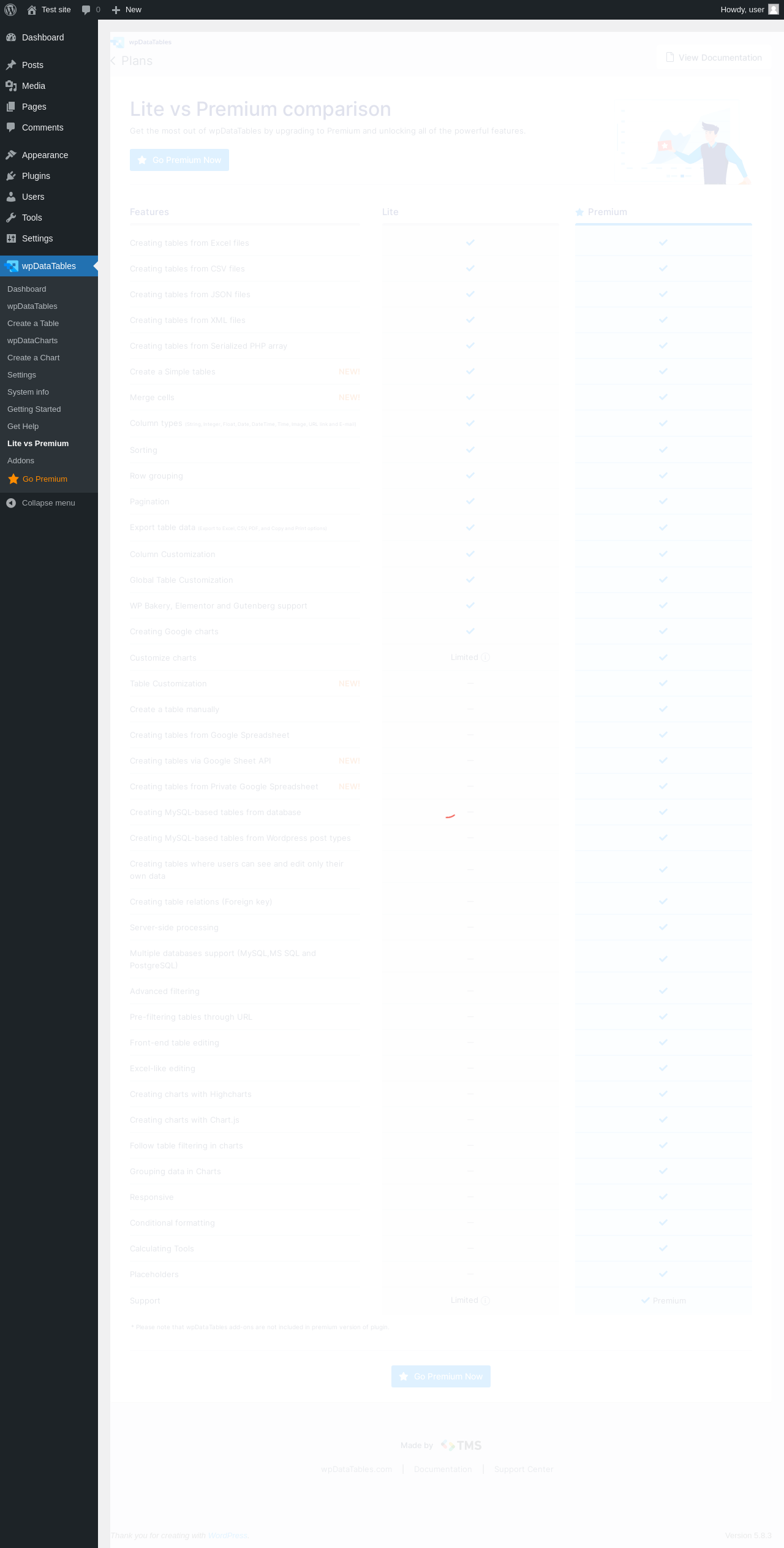Open Test site home icon
This screenshot has width=784, height=1548.
click(32, 10)
